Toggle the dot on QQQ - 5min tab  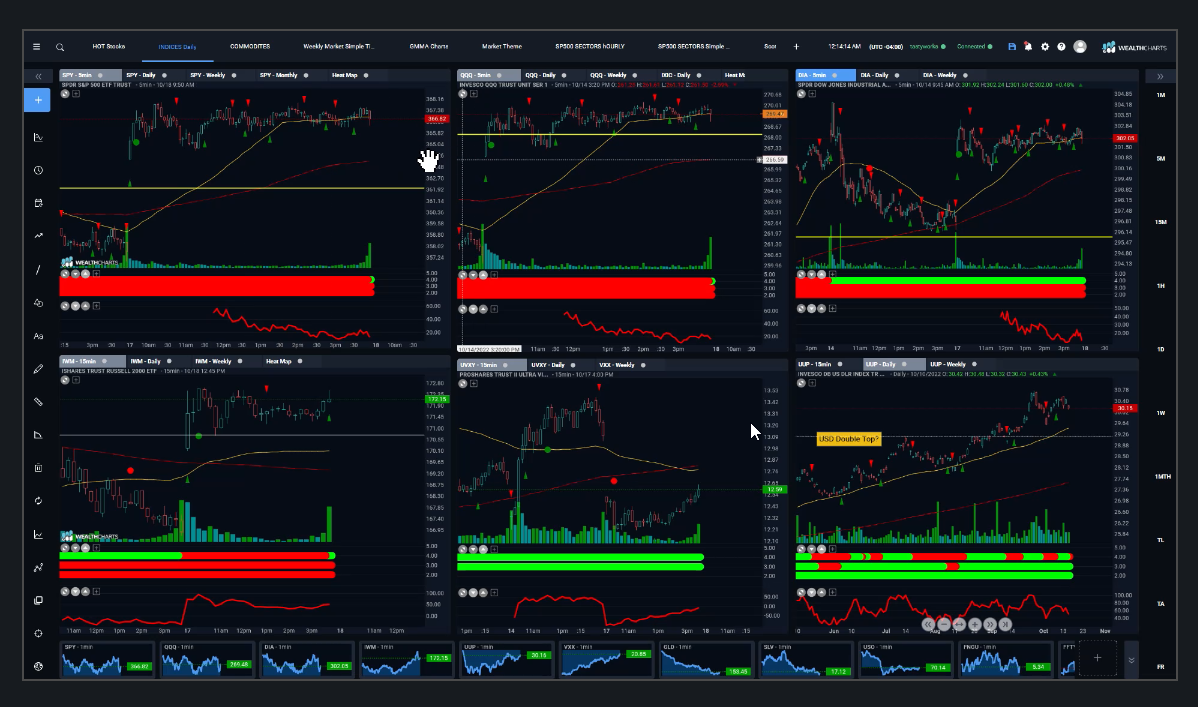point(499,76)
